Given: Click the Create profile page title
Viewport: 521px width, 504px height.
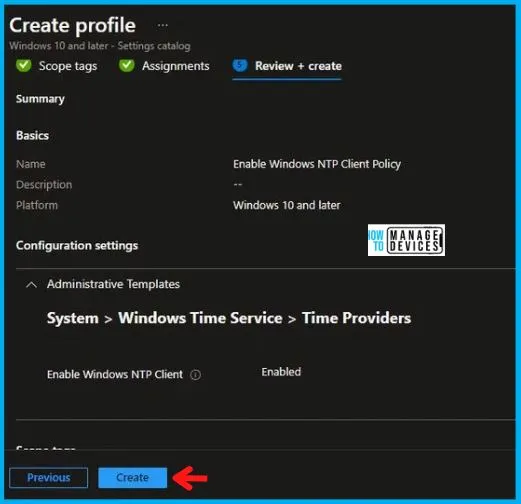Looking at the screenshot, I should coord(73,25).
